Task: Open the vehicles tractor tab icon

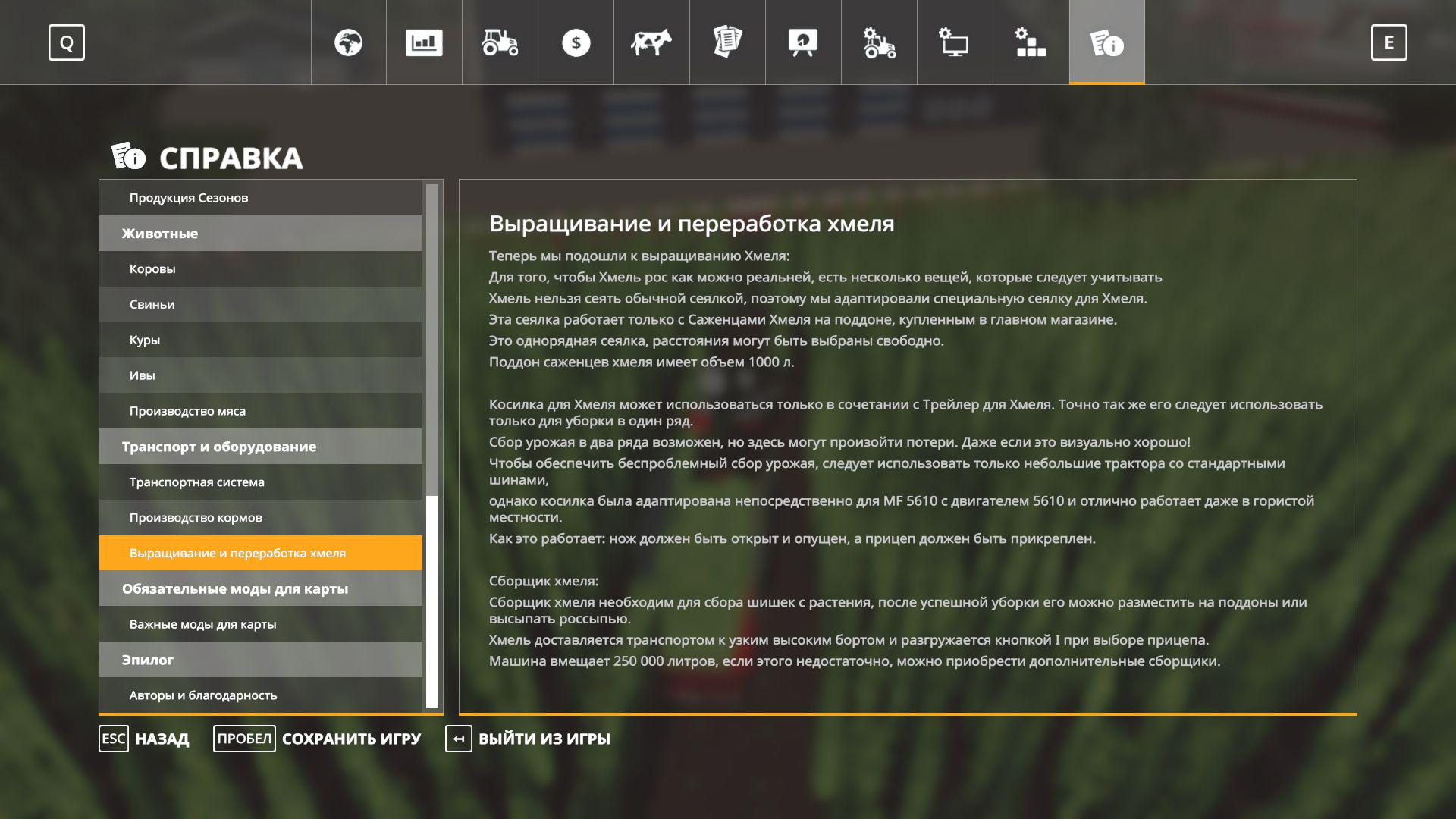Action: [500, 42]
